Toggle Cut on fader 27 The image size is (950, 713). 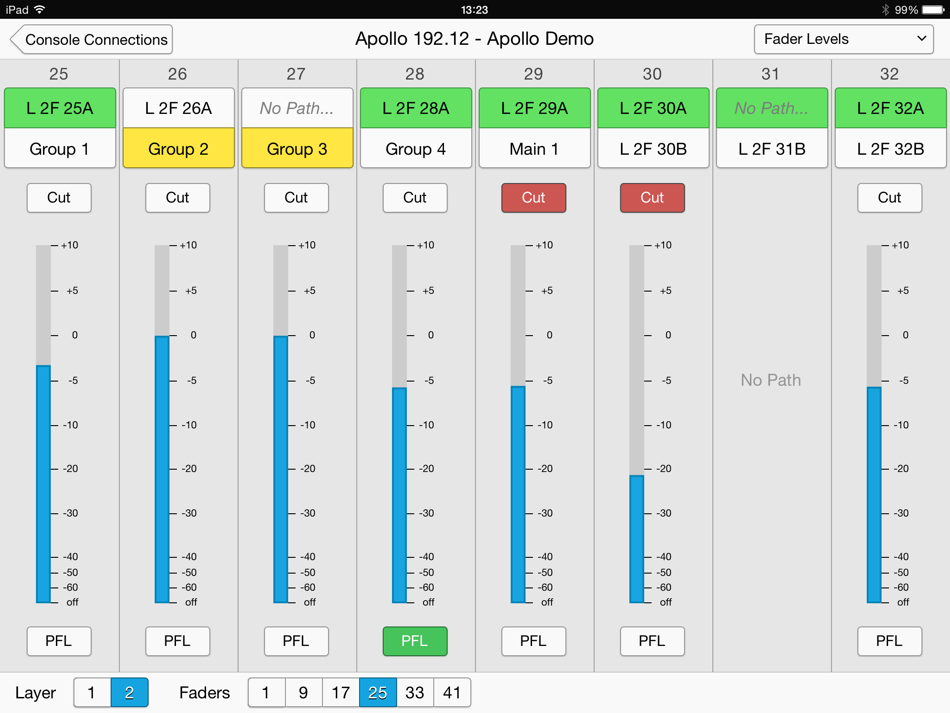pos(296,197)
